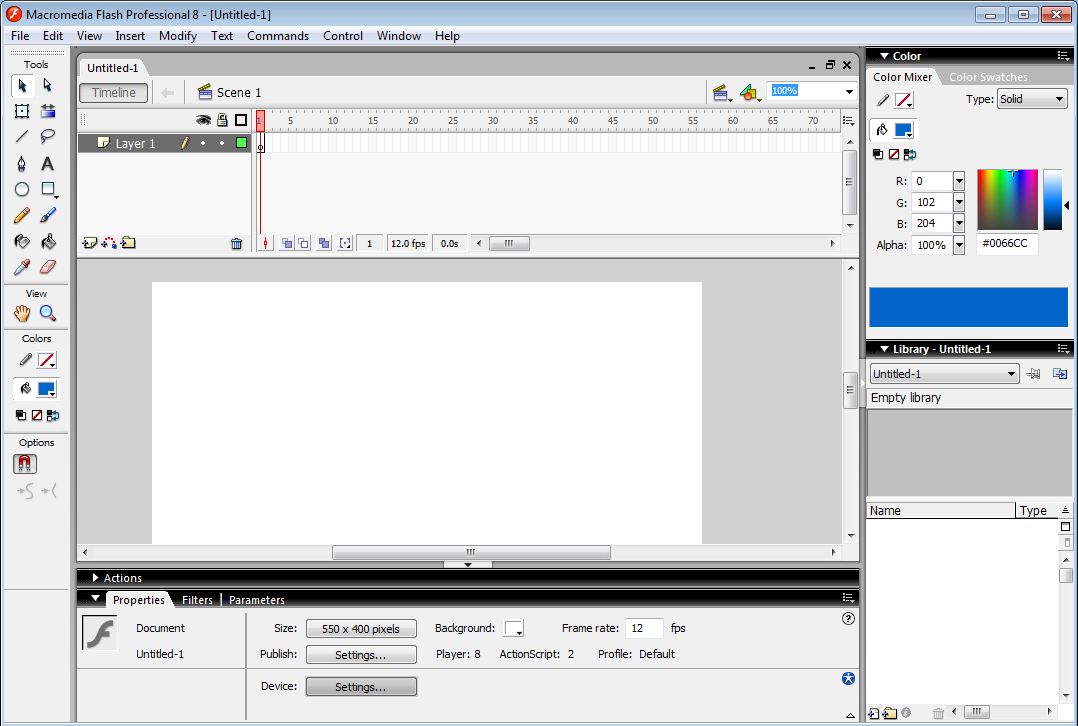Open the Commands menu

278,36
